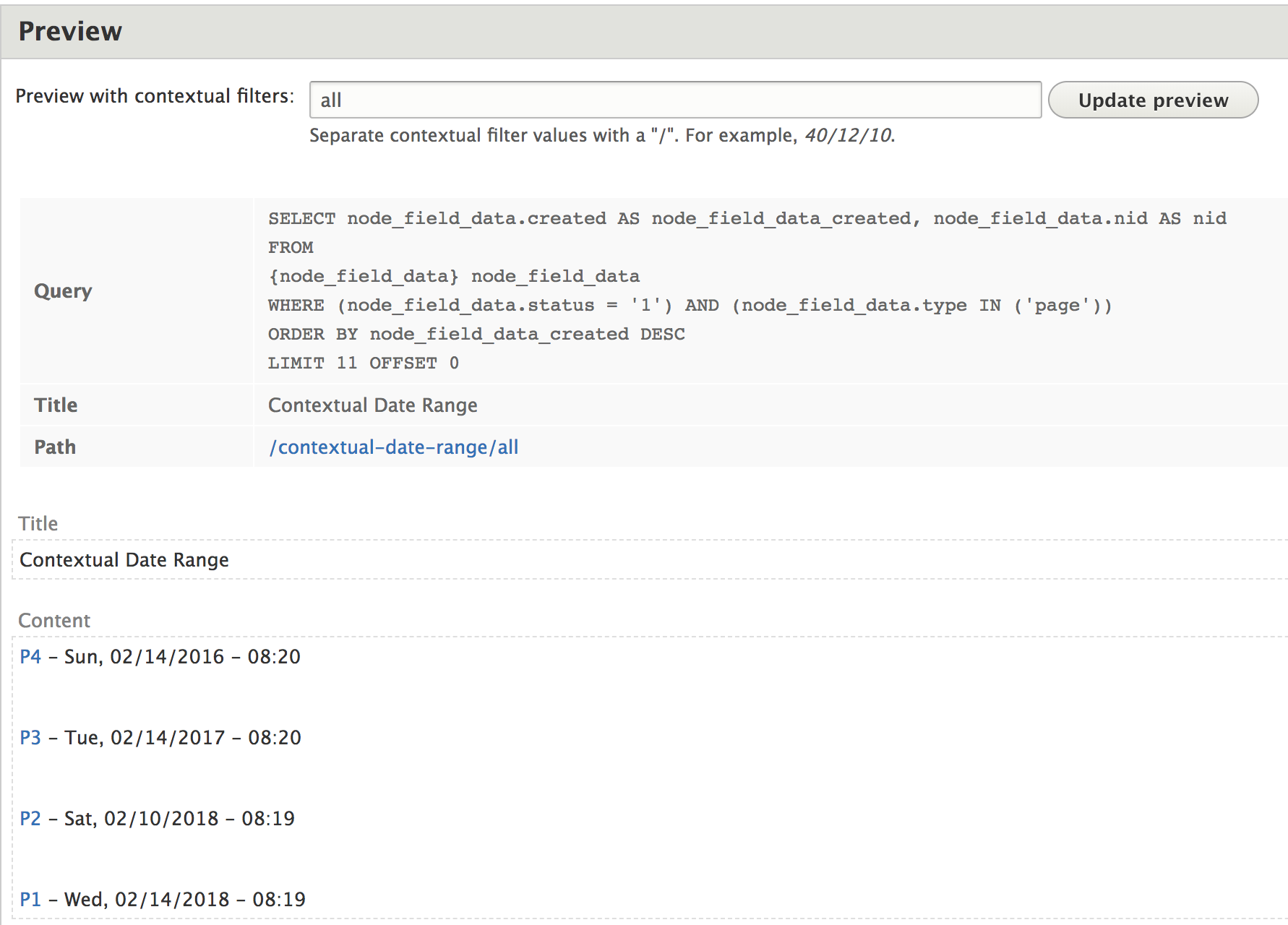Open the P3 node link
The width and height of the screenshot is (1288, 925).
[30, 737]
